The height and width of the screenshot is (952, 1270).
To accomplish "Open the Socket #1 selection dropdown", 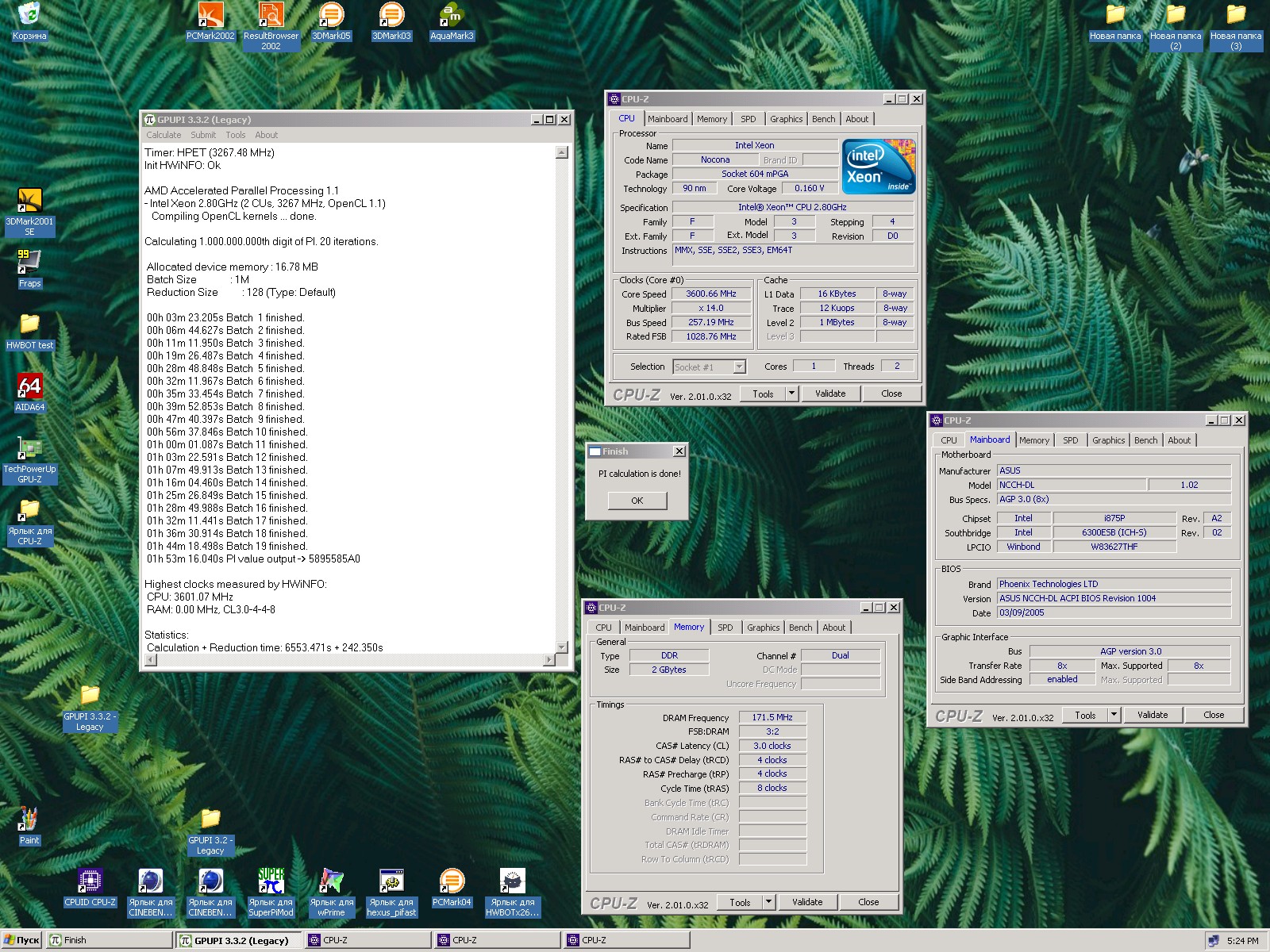I will click(740, 367).
